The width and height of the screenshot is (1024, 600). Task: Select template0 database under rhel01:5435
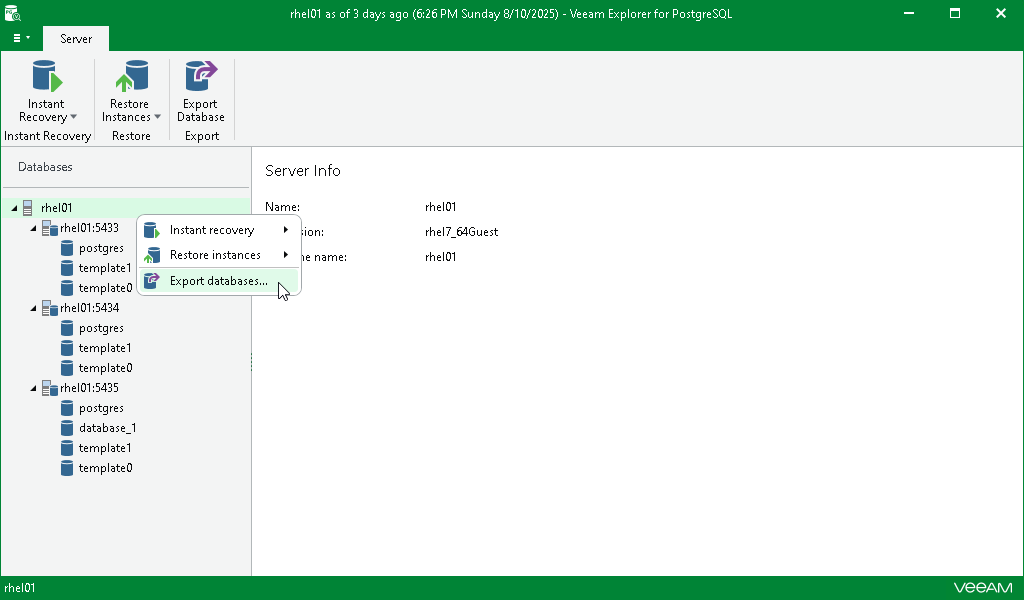[x=106, y=468]
